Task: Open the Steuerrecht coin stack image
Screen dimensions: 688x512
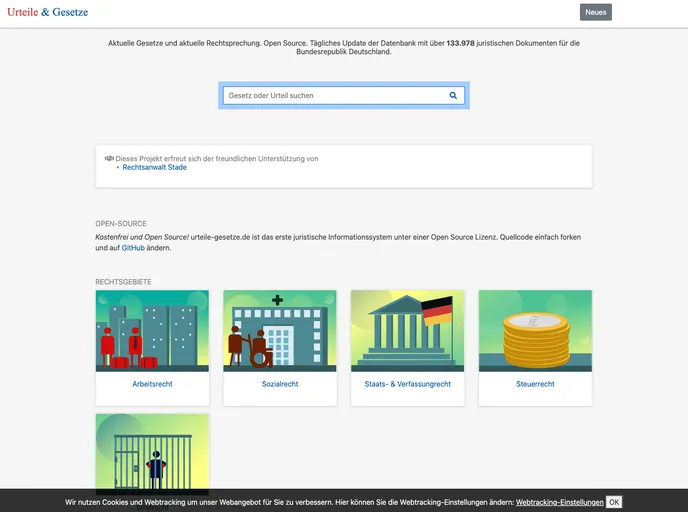Action: click(535, 331)
